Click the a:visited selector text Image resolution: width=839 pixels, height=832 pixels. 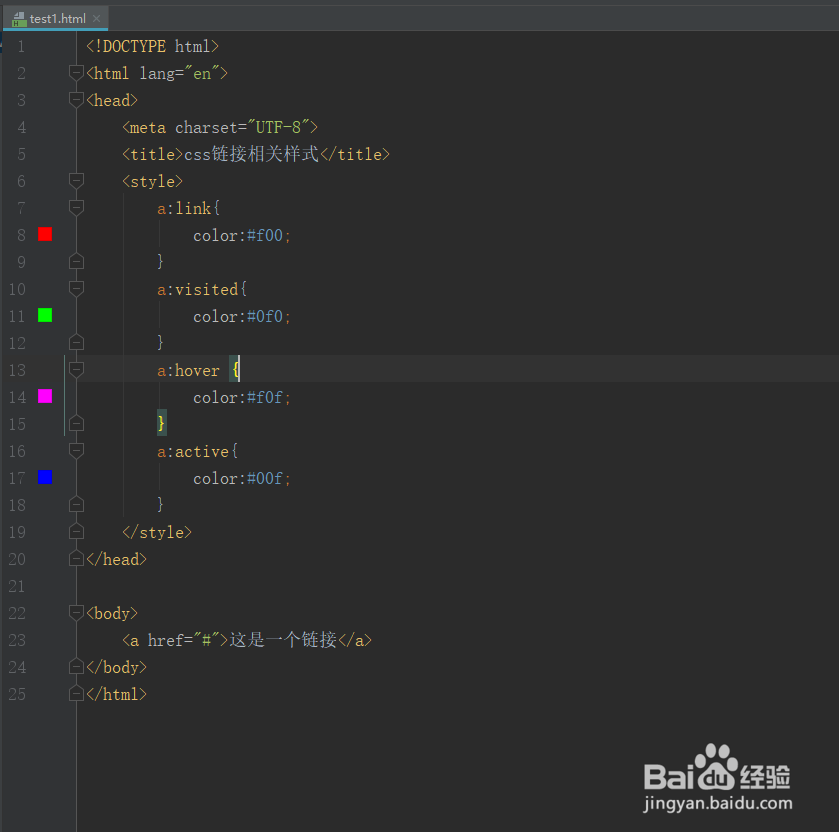(x=197, y=289)
